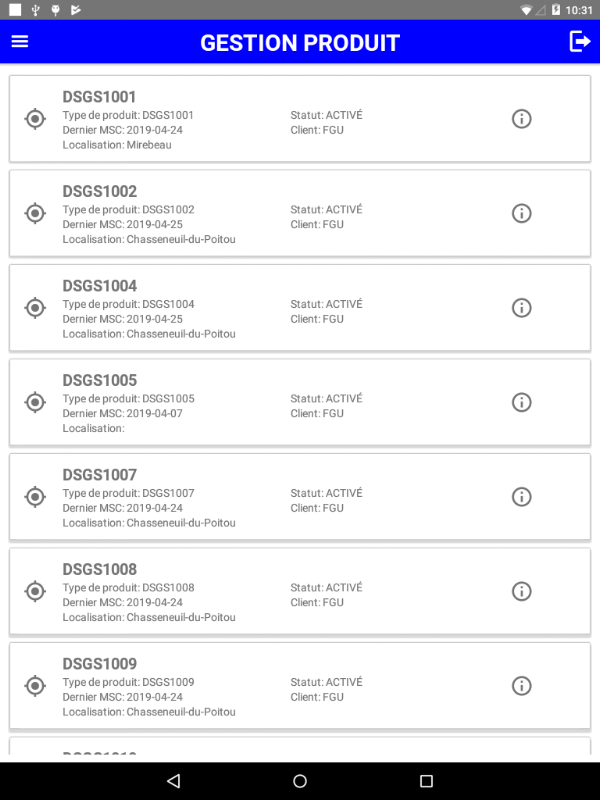The image size is (600, 800).
Task: Show info for DSGS1001
Action: point(521,119)
